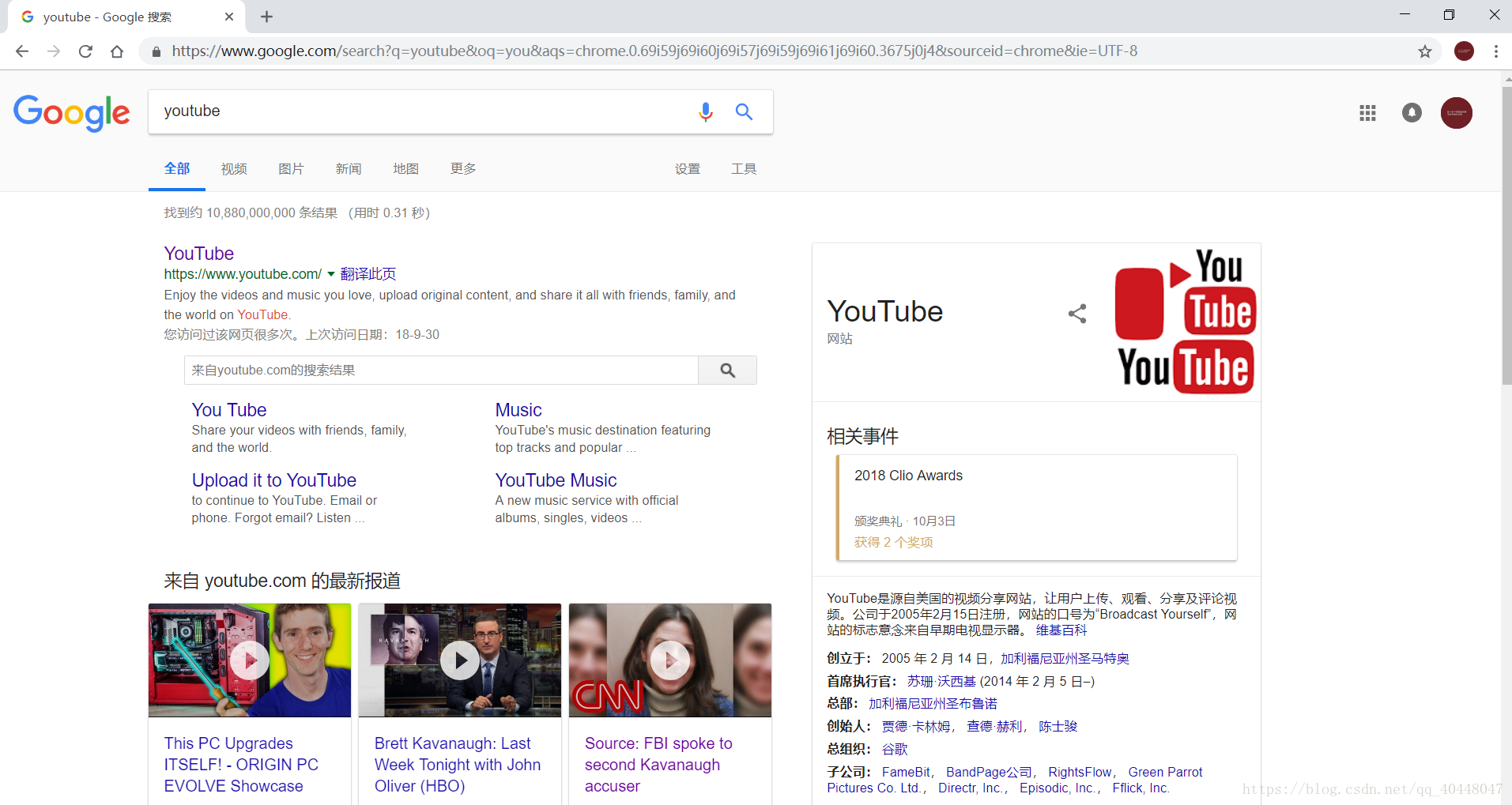Viewport: 1512px width, 805px height.
Task: Play the Brett Kavanaugh video thumbnail
Action: pos(460,660)
